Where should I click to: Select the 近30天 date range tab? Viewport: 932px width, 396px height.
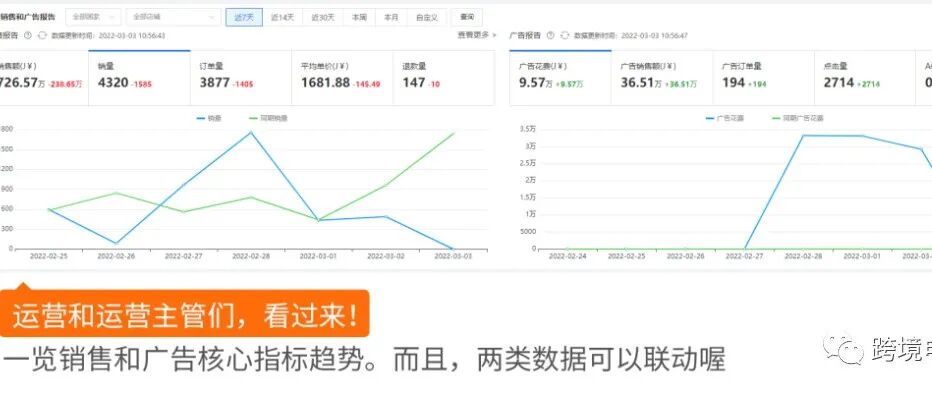coord(323,17)
